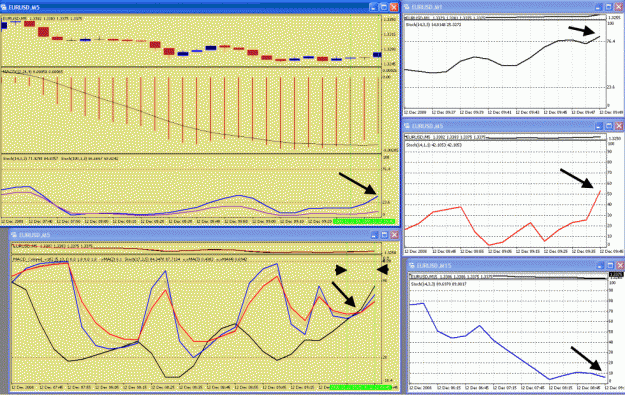The width and height of the screenshot is (625, 395).
Task: Close the red-line EURUSD,M5 chart window
Action: click(619, 126)
